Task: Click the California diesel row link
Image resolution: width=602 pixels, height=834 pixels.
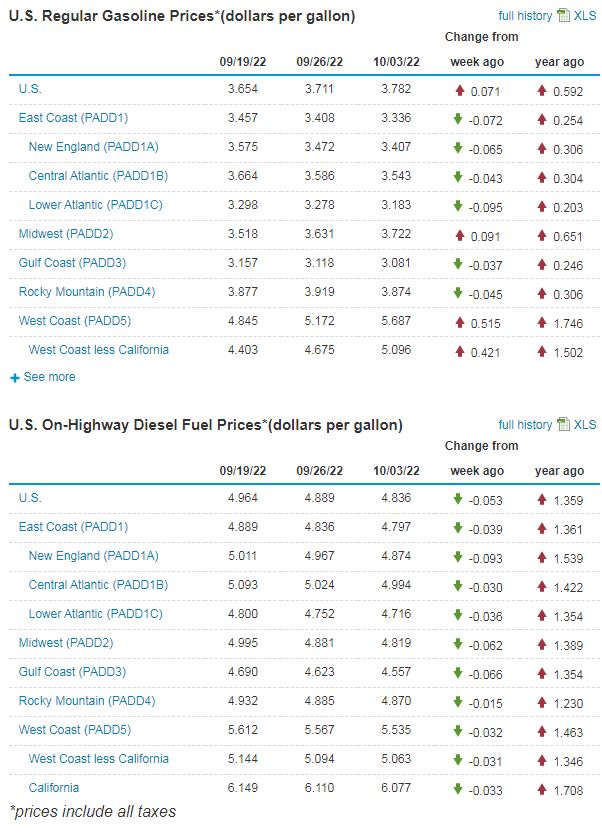Action: click(x=54, y=788)
